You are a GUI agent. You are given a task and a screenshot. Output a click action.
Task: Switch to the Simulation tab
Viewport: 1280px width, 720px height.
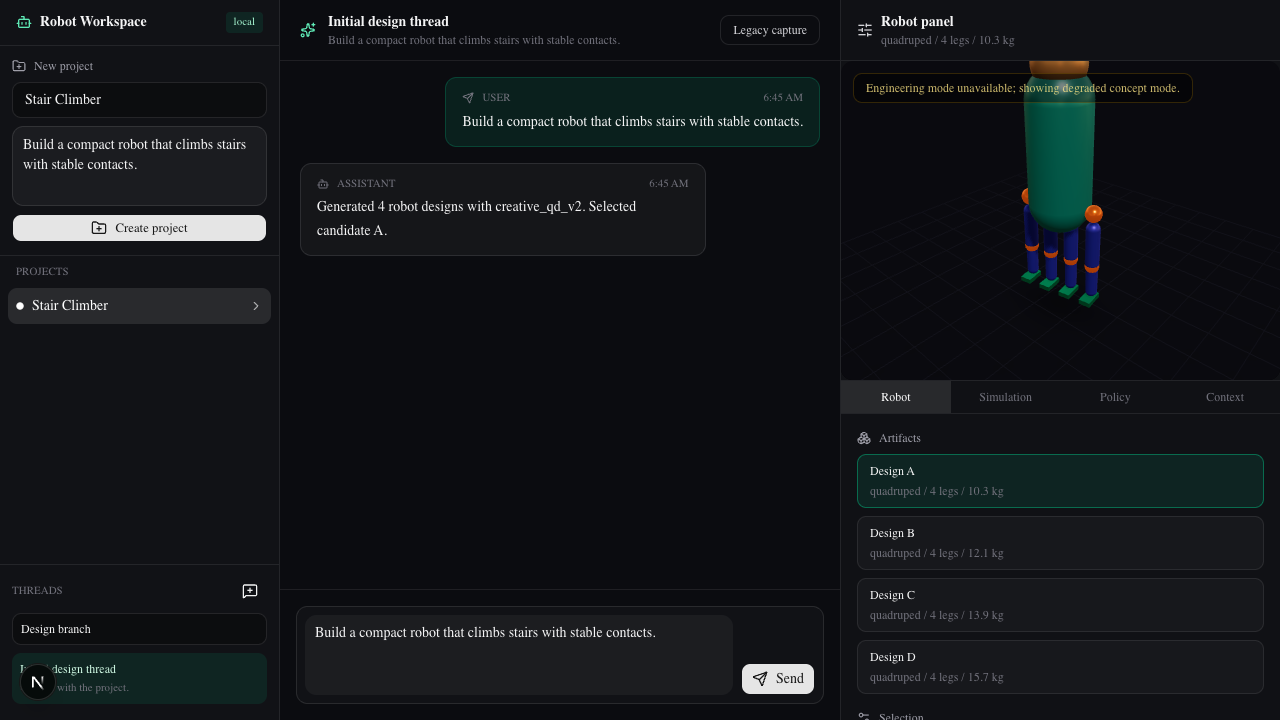(1005, 397)
